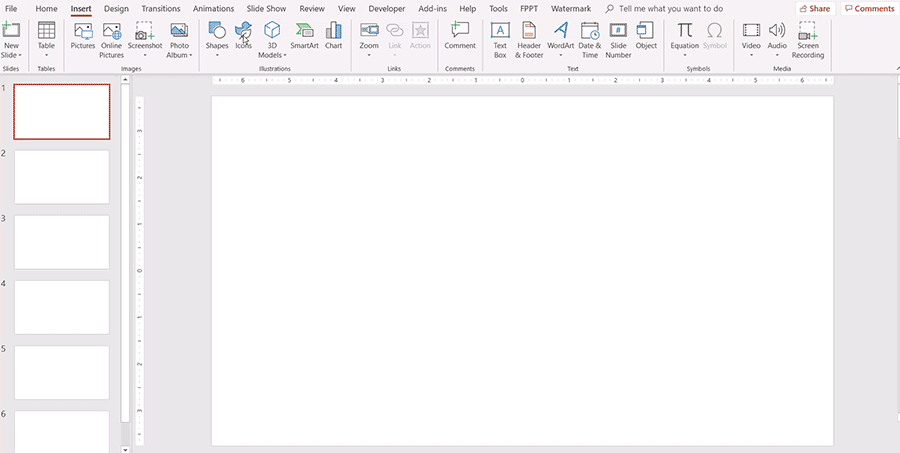The image size is (900, 453).
Task: Select slide 3 thumbnail
Action: pos(62,241)
